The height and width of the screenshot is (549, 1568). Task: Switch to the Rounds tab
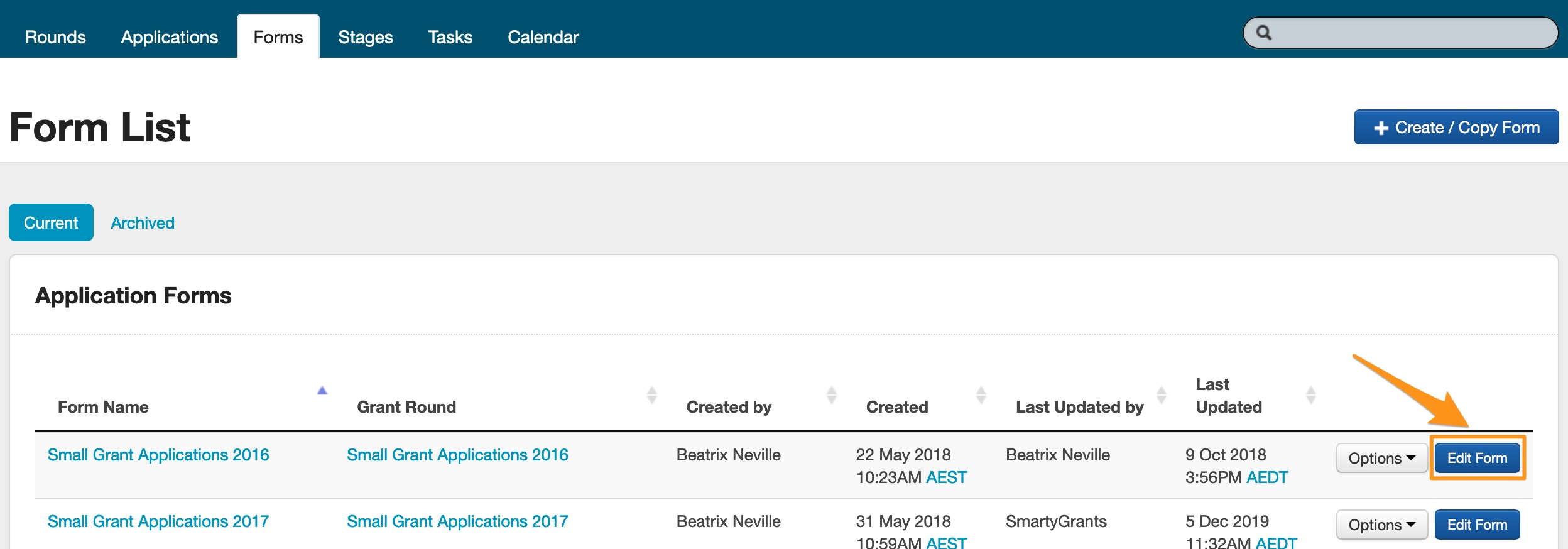[x=55, y=37]
